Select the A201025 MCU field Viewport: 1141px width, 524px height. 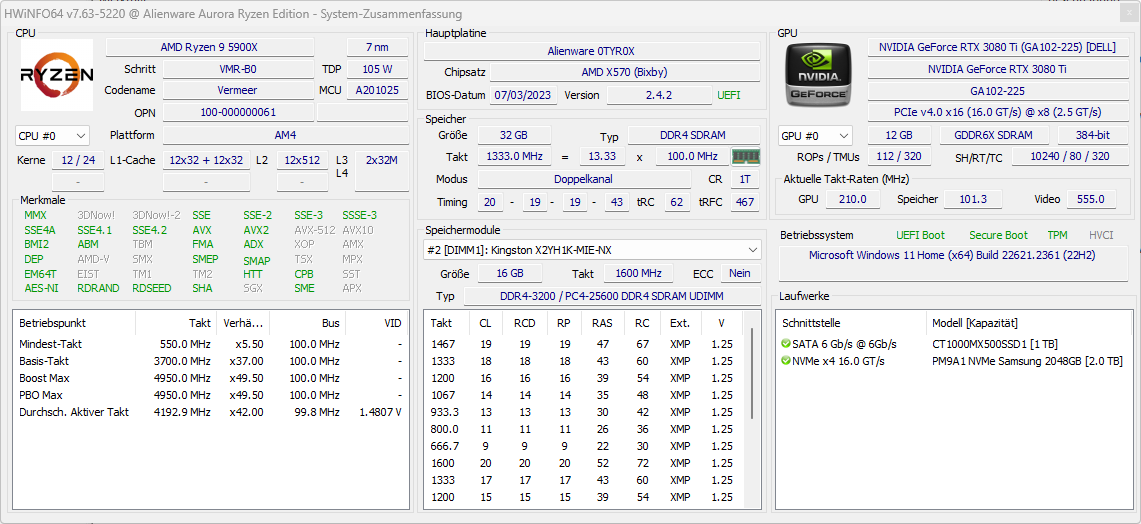click(377, 90)
